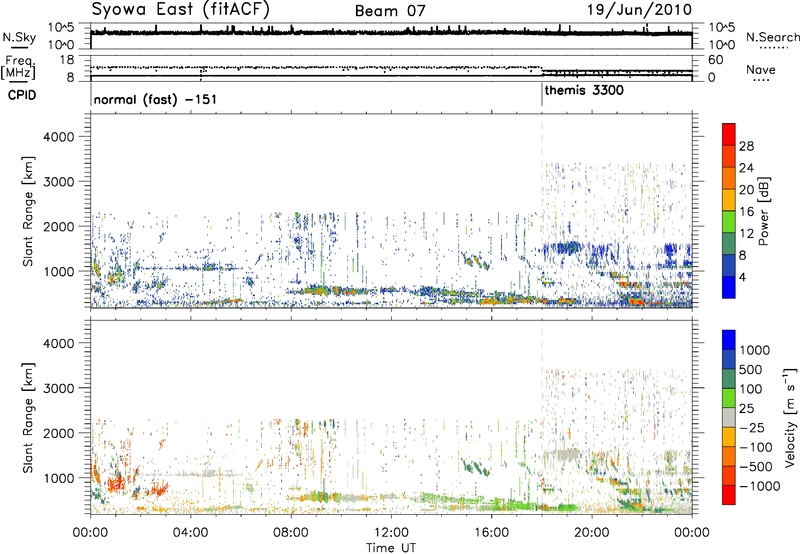800x554 pixels.
Task: Select the '3000' tick on Velocity panel axis
Action: coord(58,388)
